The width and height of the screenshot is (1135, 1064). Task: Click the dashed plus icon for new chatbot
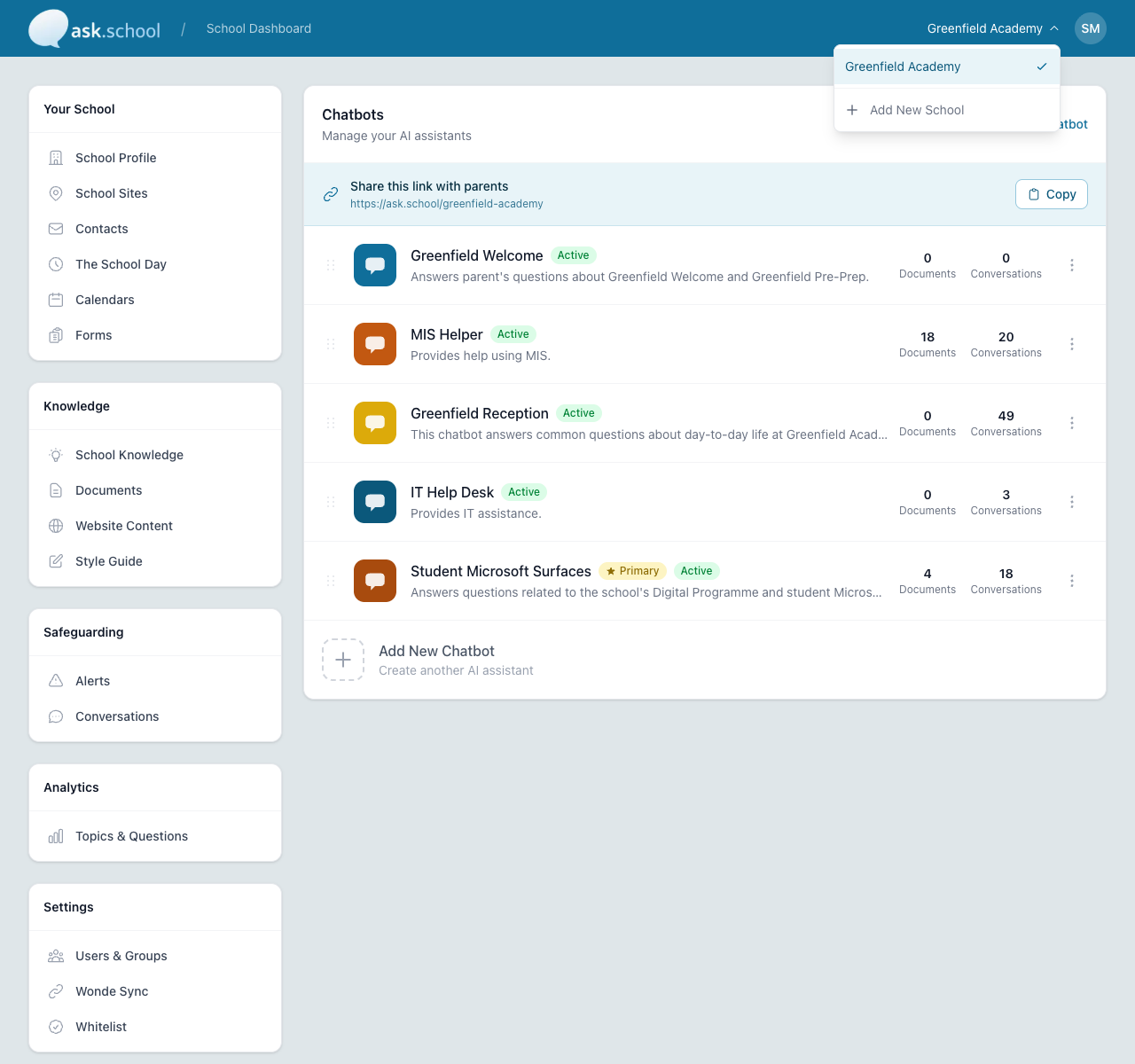pos(343,660)
